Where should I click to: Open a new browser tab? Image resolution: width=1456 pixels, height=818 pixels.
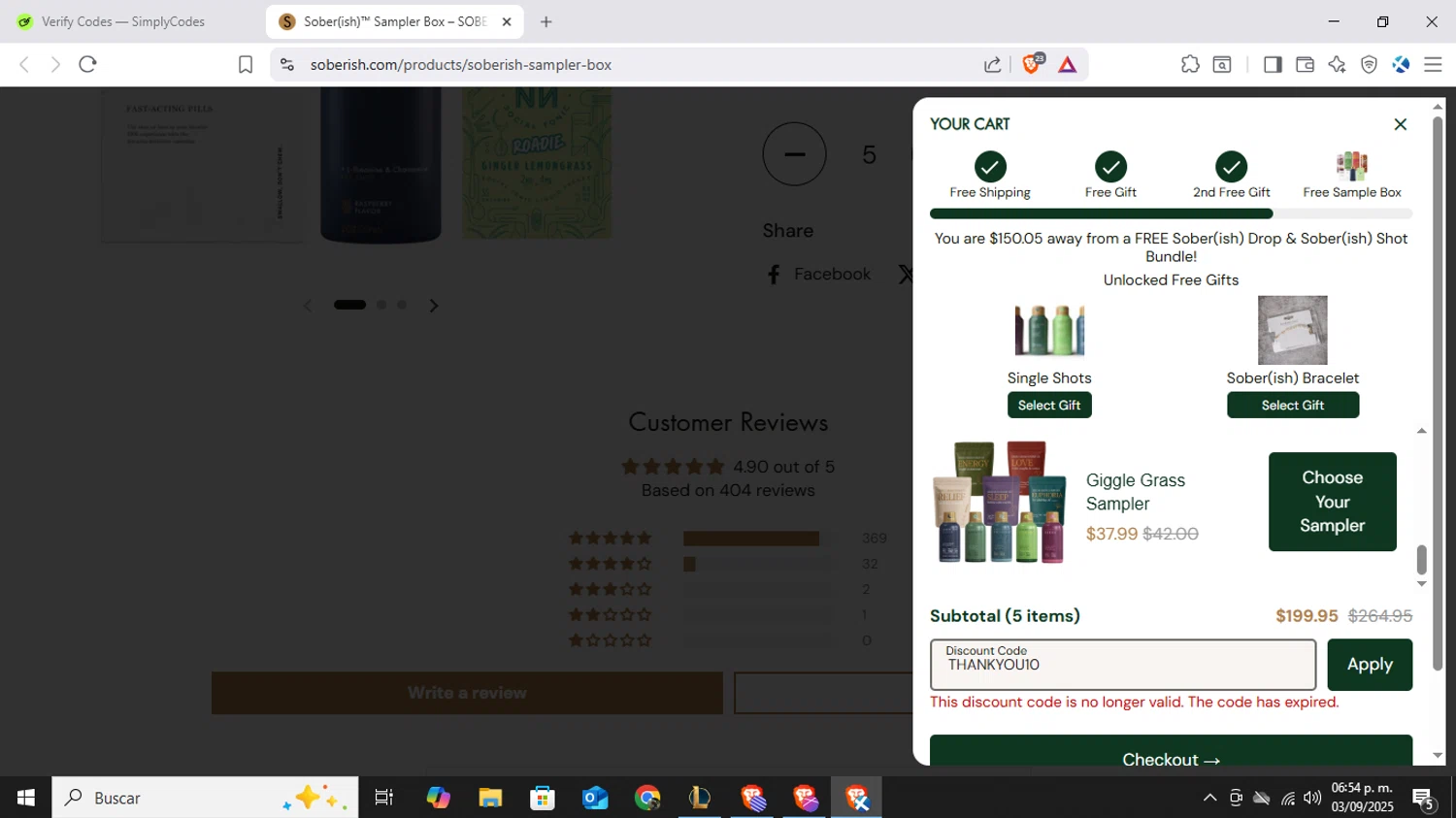(546, 21)
